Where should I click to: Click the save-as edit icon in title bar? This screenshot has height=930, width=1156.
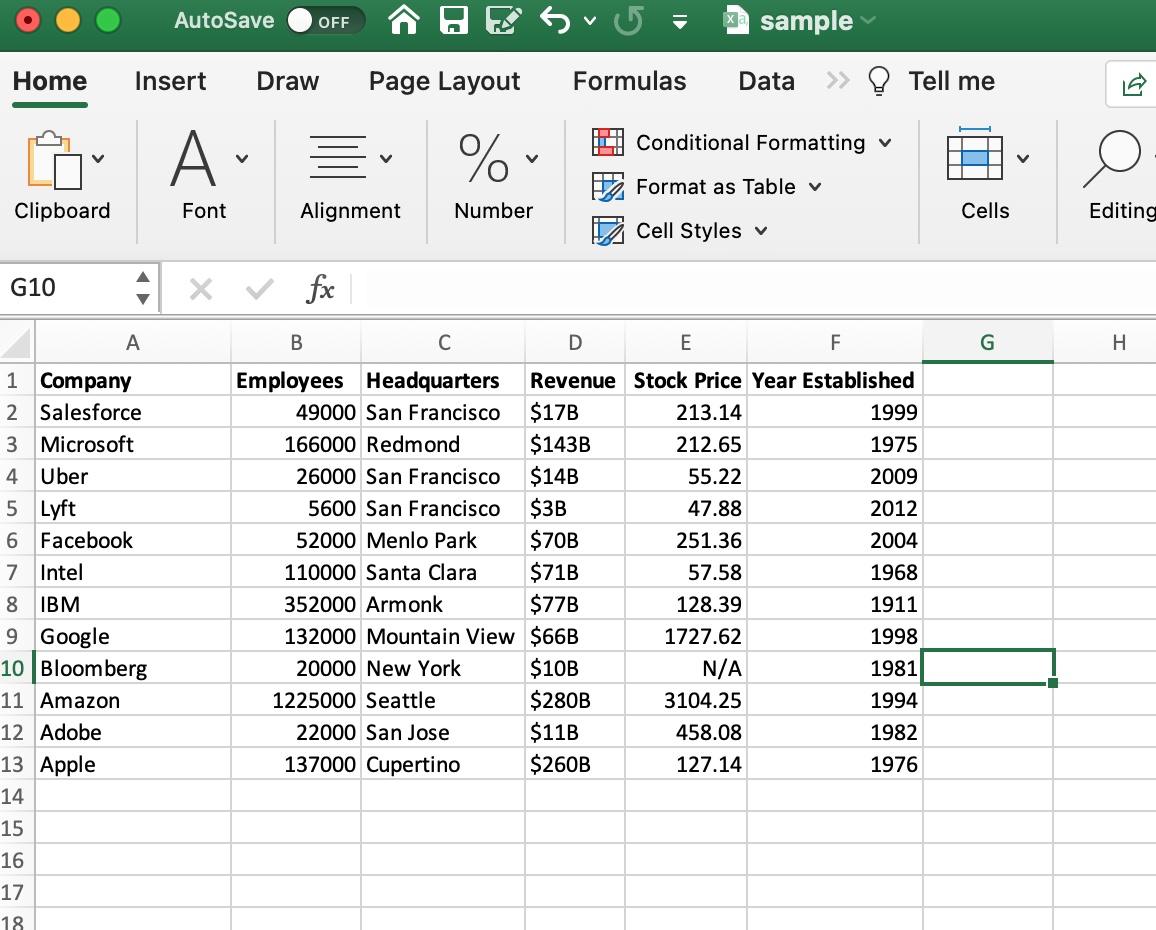tap(504, 20)
